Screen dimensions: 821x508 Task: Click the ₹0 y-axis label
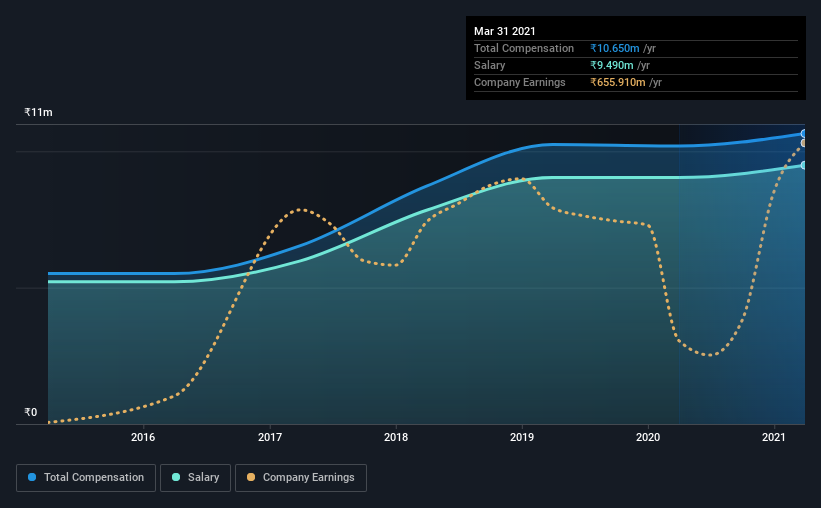30,412
